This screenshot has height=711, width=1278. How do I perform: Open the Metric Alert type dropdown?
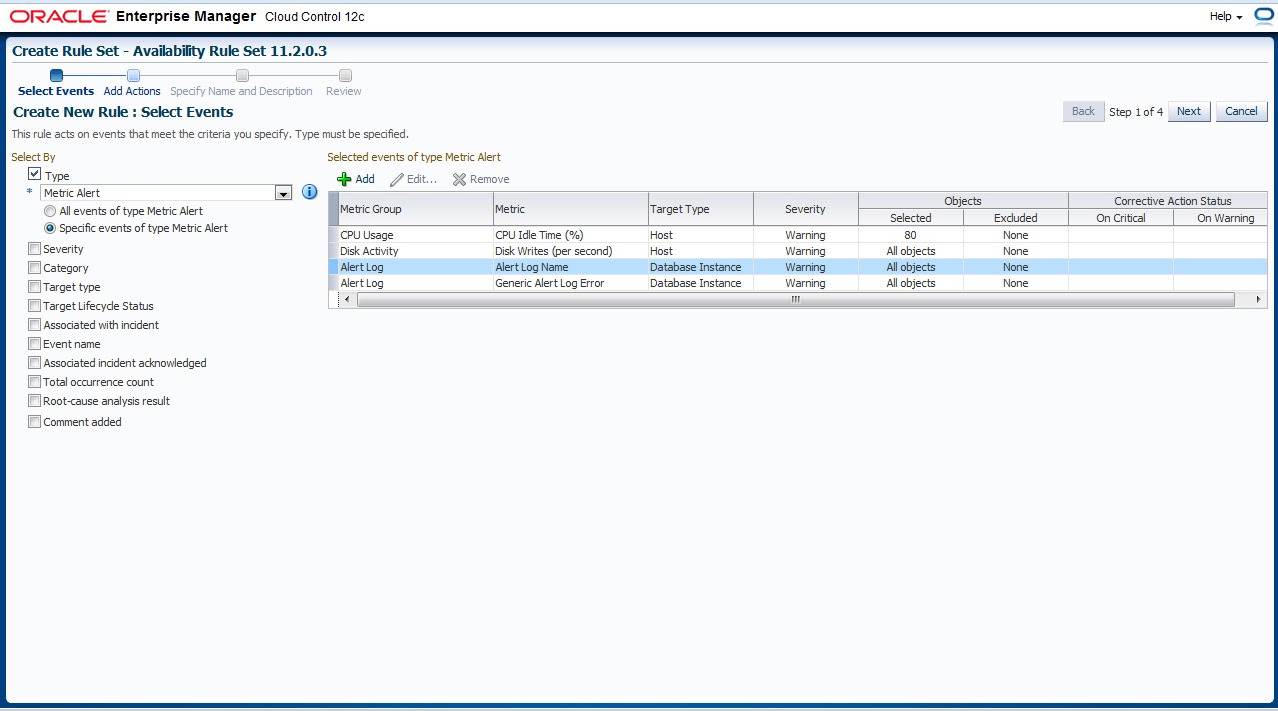tap(283, 193)
